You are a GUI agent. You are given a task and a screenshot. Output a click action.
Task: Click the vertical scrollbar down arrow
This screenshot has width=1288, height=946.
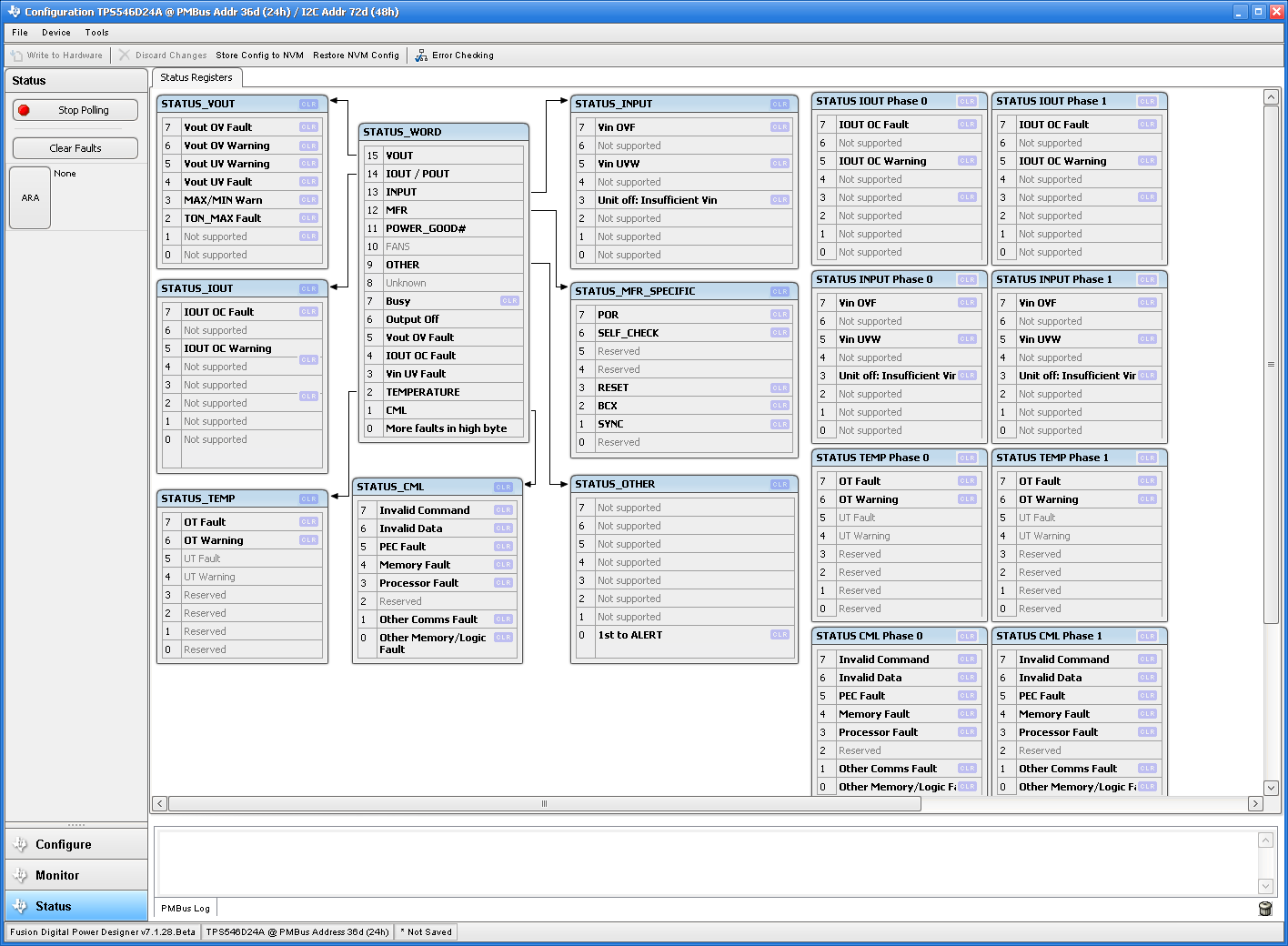tap(1270, 788)
